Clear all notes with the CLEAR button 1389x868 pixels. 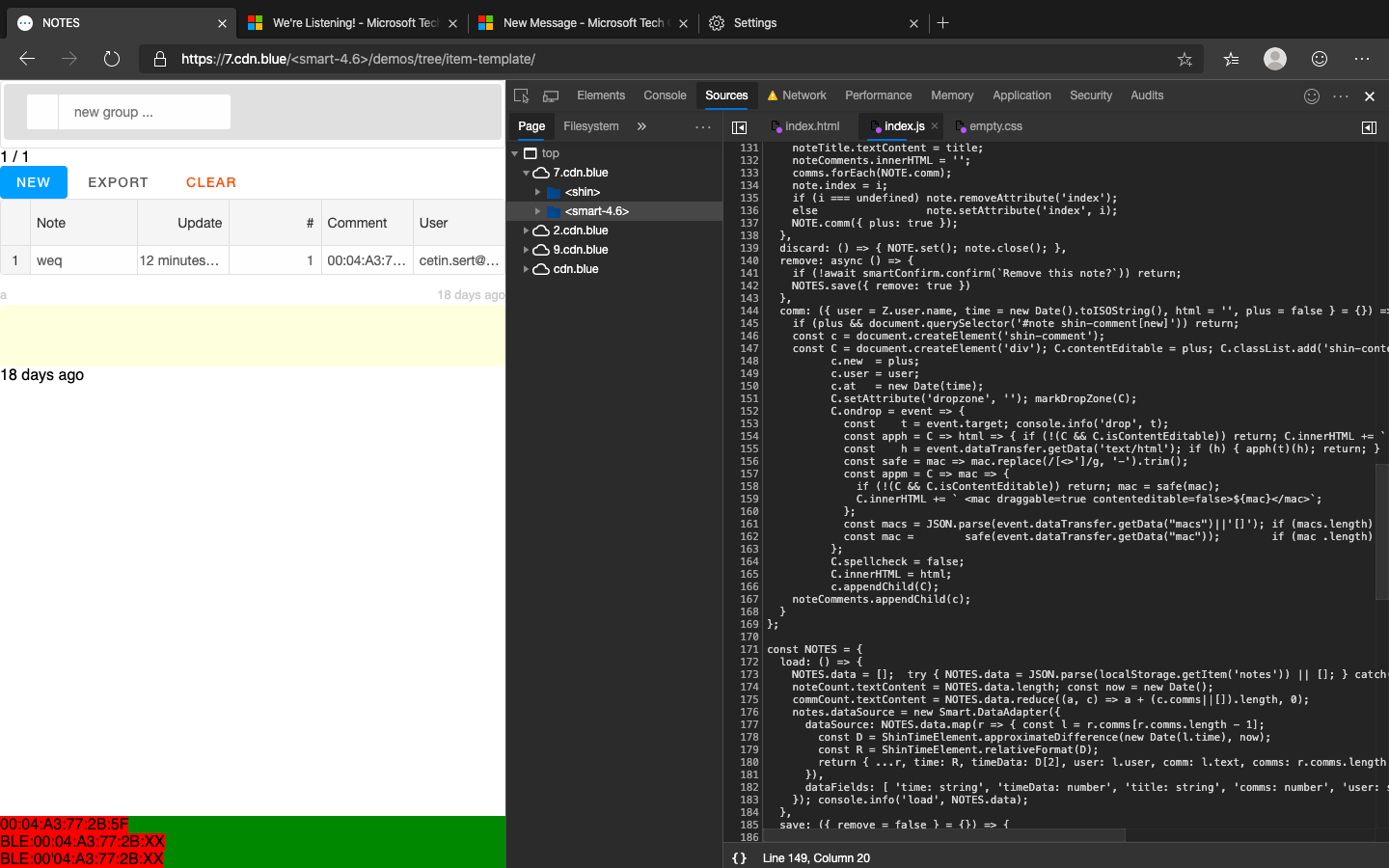tap(210, 182)
